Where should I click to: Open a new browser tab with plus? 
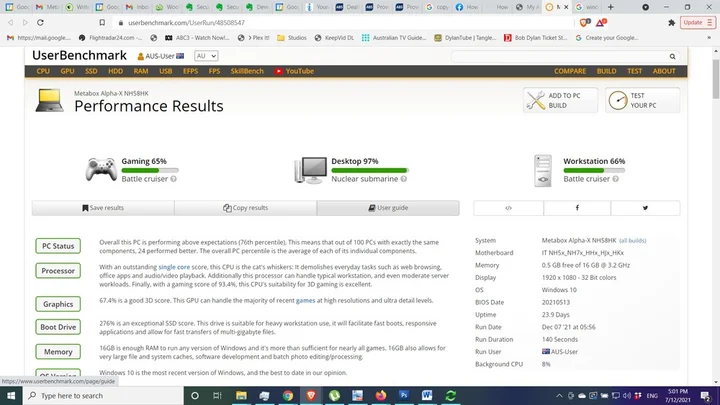(611, 7)
